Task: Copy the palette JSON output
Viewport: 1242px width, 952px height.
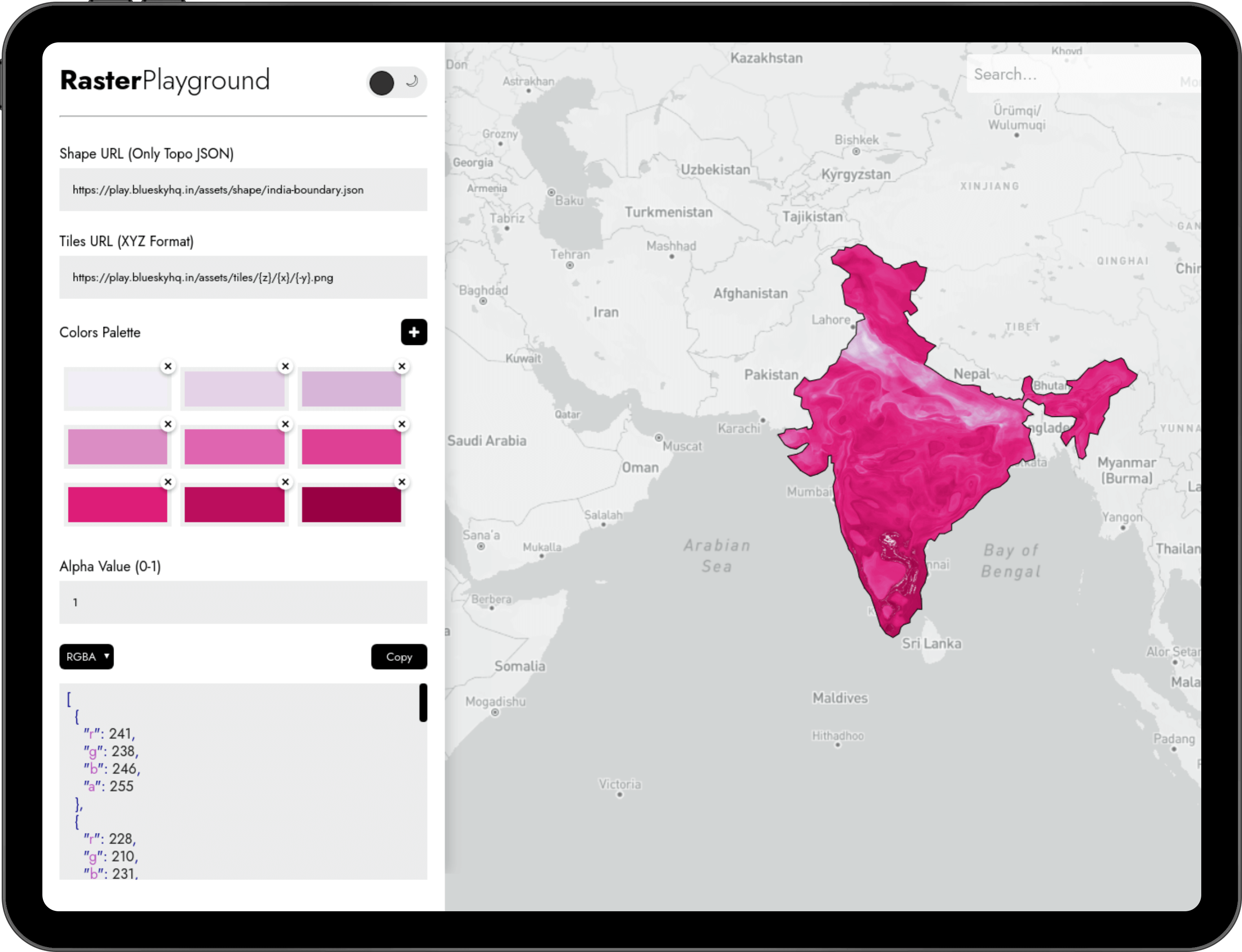Action: [398, 657]
